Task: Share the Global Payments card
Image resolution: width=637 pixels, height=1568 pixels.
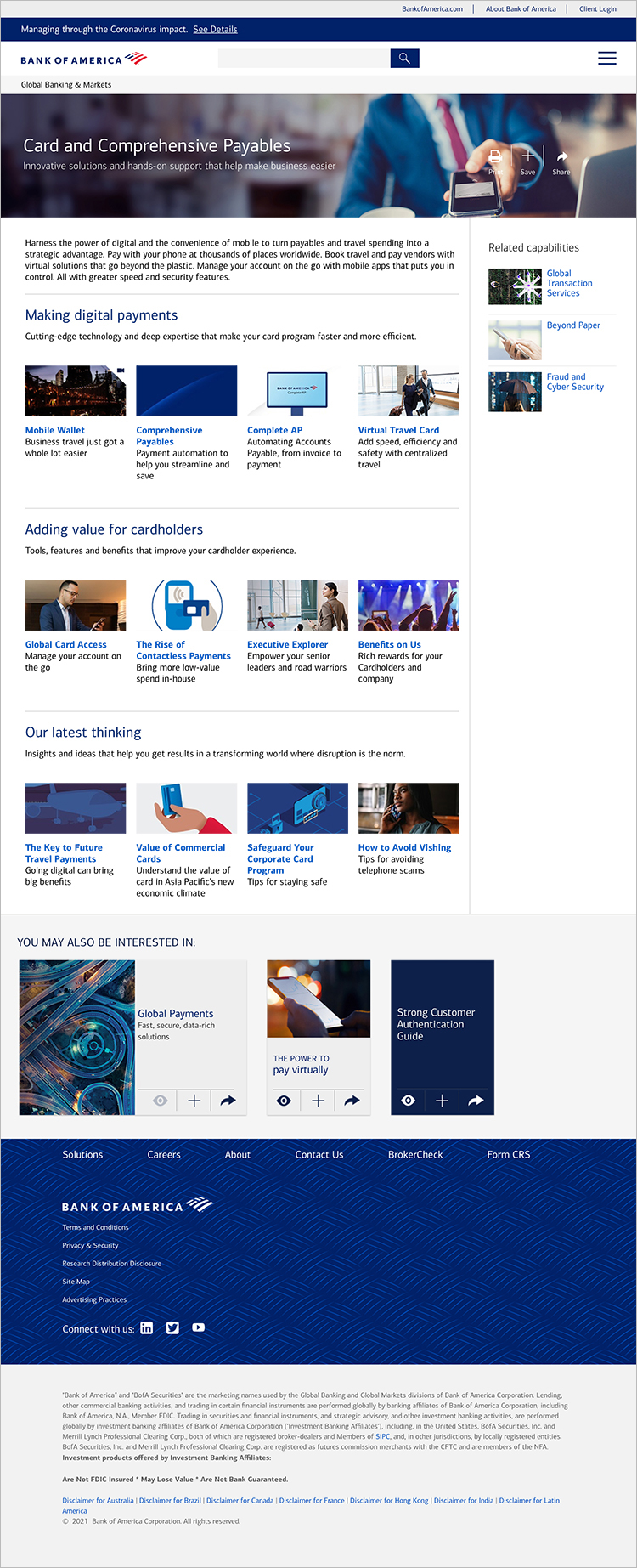Action: tap(228, 1101)
